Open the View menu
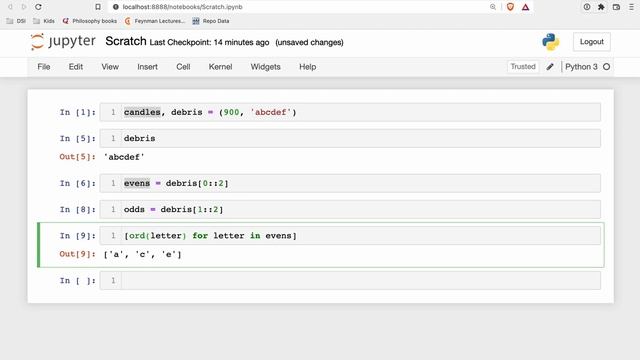 [x=110, y=67]
